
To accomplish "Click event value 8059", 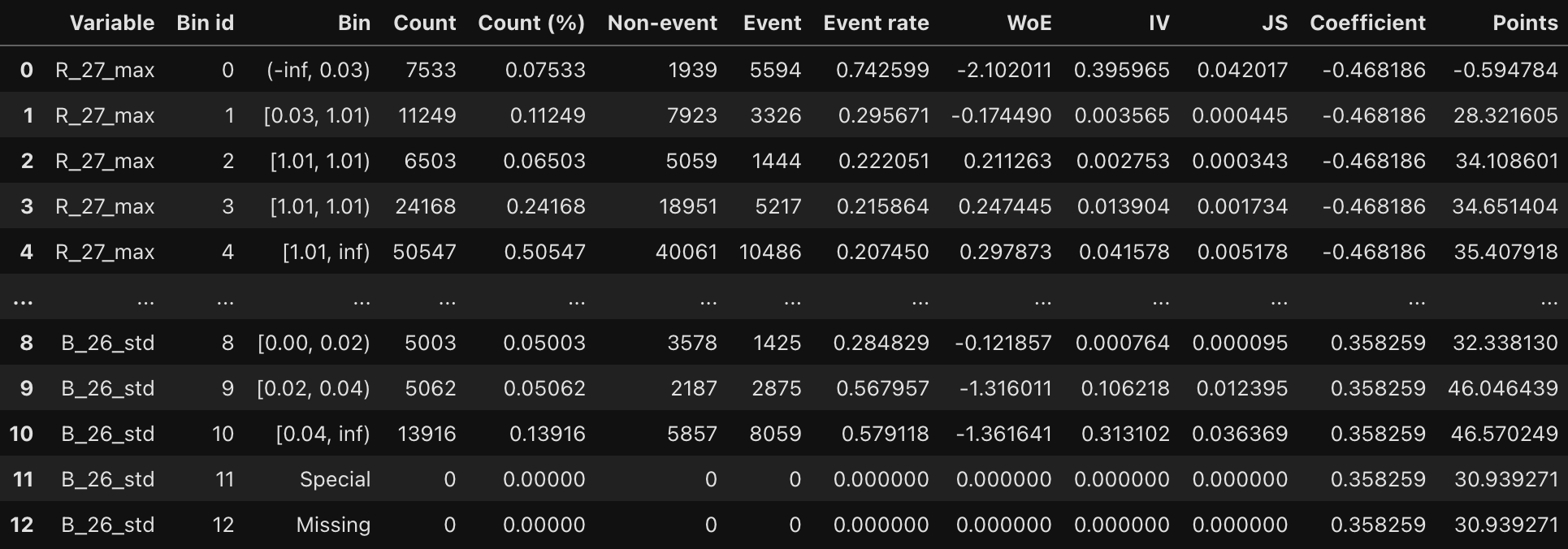I will click(775, 434).
